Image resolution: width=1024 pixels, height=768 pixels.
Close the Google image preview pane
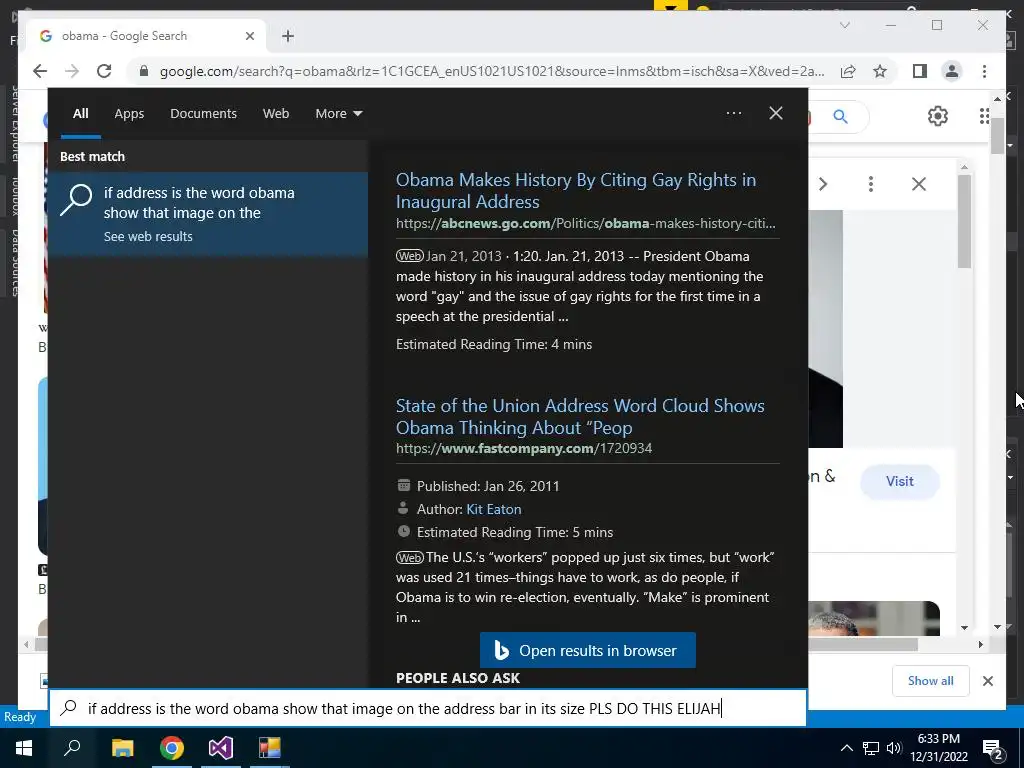click(x=918, y=184)
